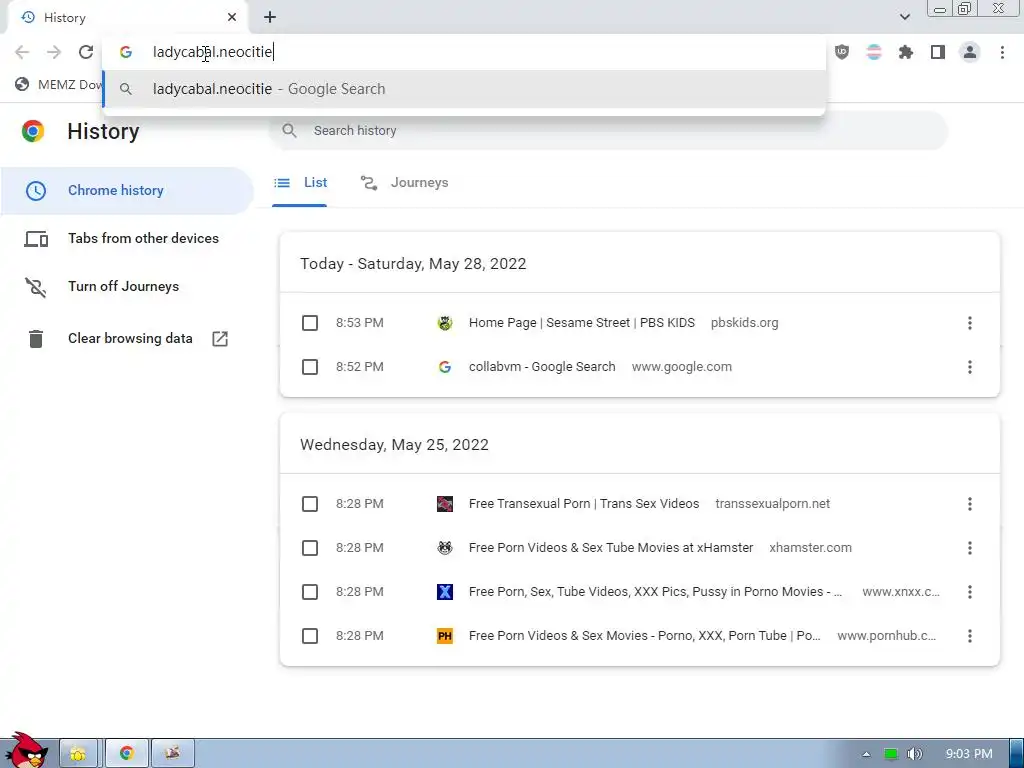Switch to Chrome in the taskbar
Viewport: 1024px width, 768px height.
tap(127, 754)
